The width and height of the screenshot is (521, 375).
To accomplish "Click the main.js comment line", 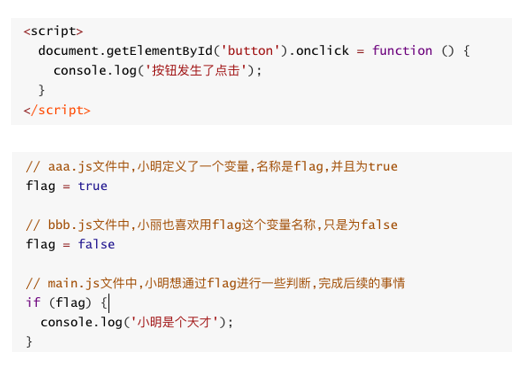I will click(215, 283).
